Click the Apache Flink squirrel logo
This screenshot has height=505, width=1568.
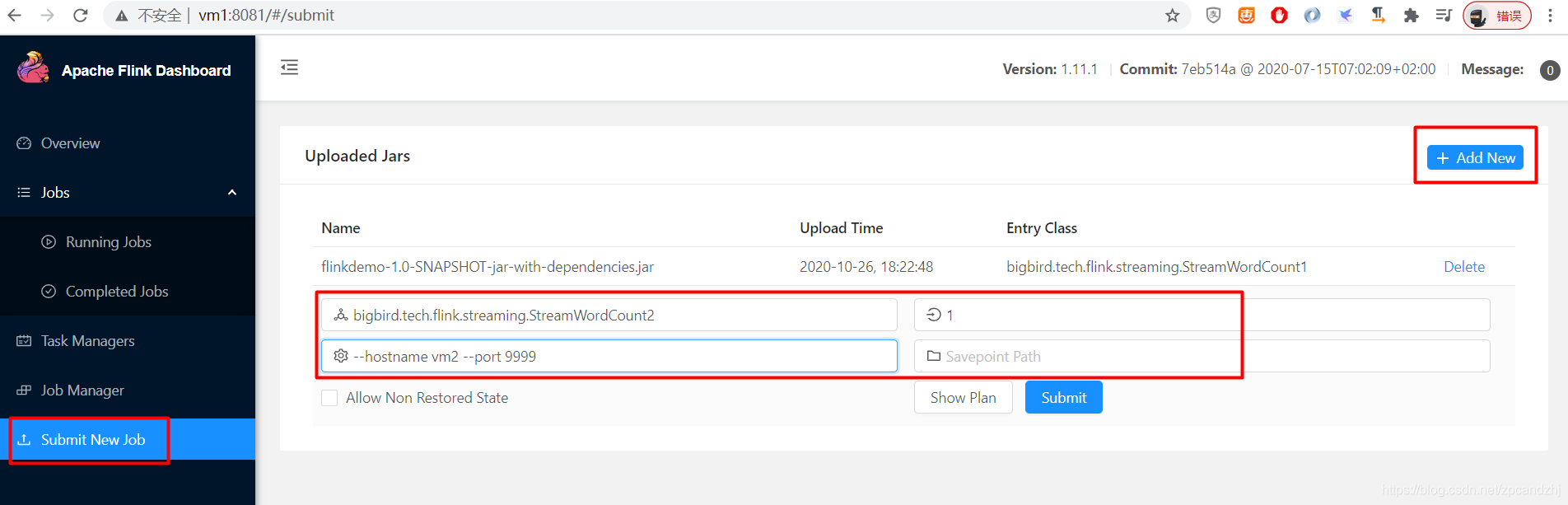click(x=33, y=68)
